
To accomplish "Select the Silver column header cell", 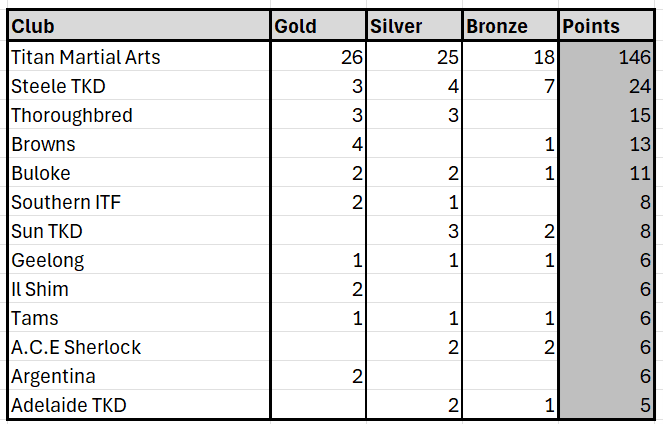I will click(414, 27).
